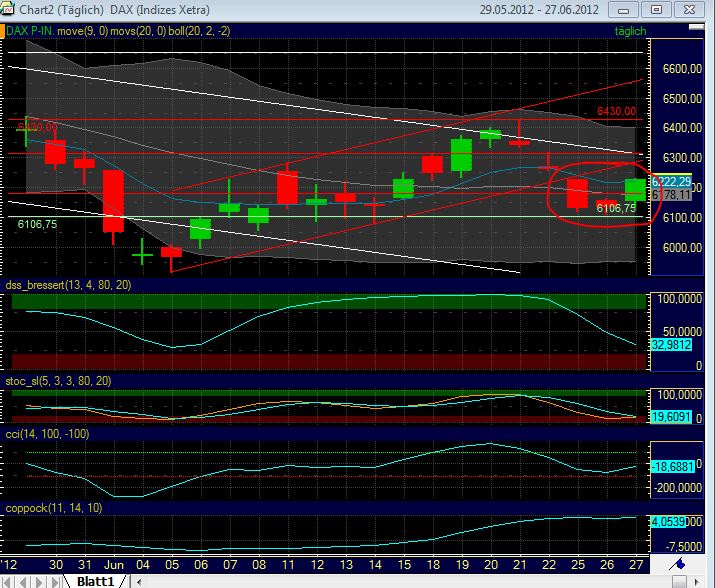Click the 6222,29 price marker on axis

point(672,182)
